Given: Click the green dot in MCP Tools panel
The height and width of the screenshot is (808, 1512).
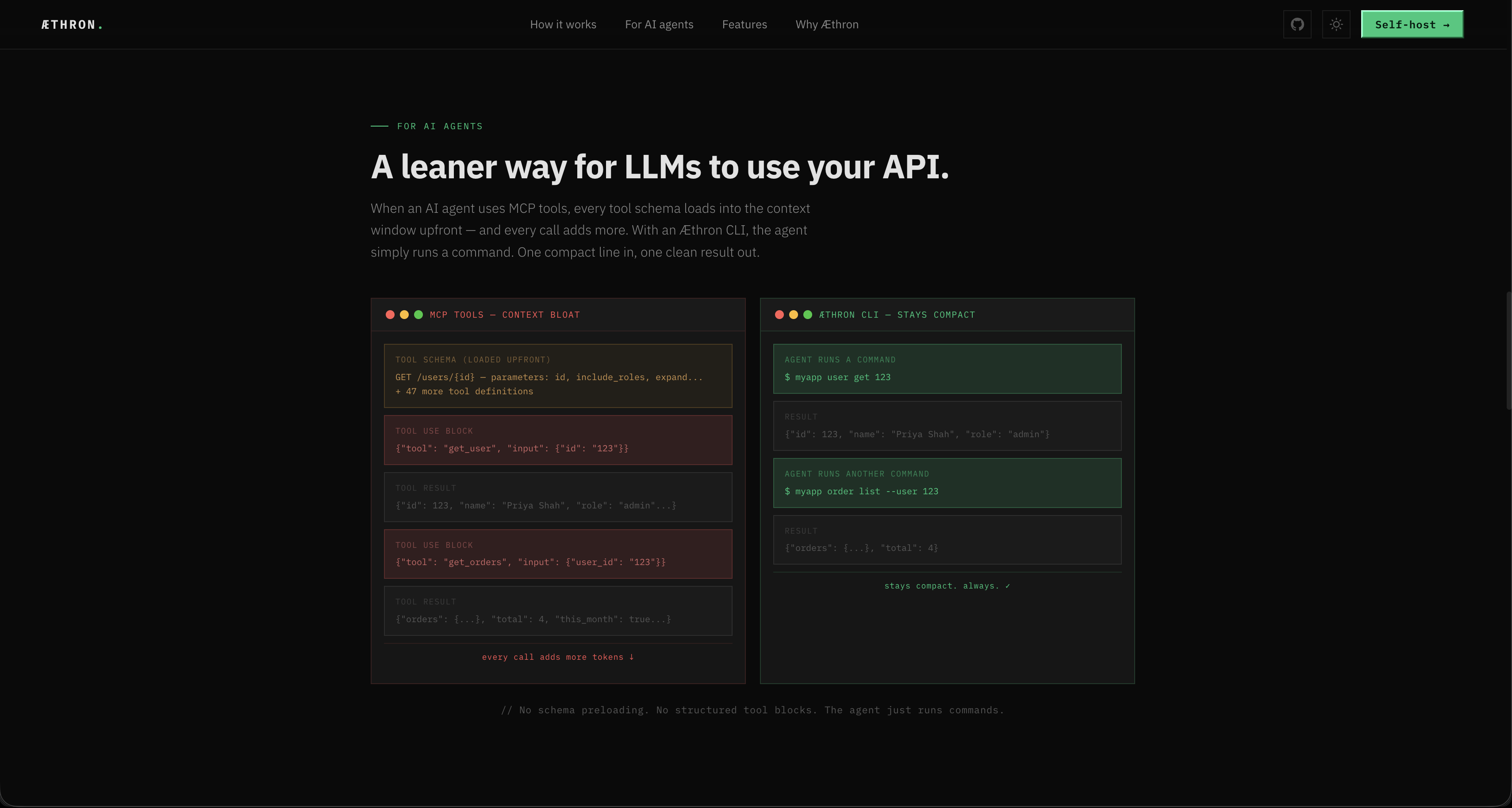Looking at the screenshot, I should coord(418,315).
